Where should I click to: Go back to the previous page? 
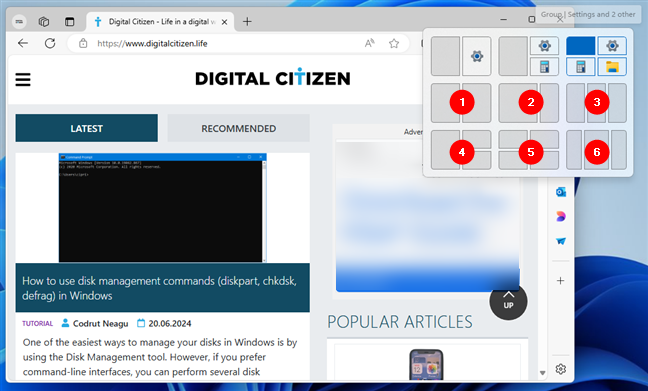[x=23, y=43]
